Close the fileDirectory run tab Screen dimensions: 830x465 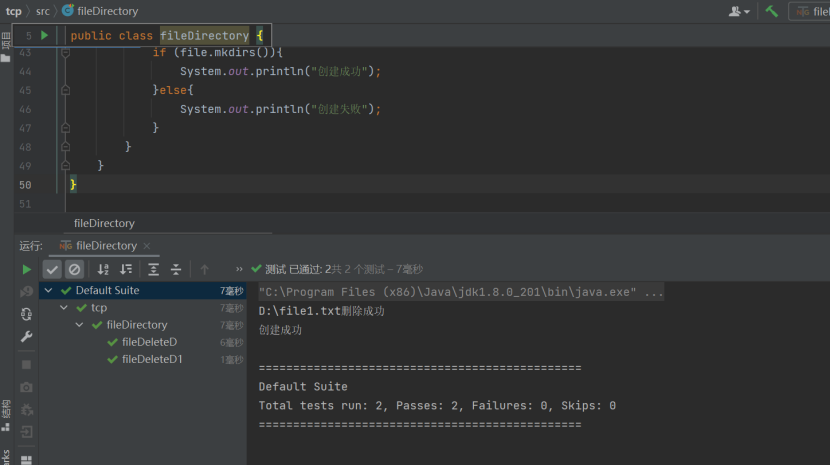click(x=146, y=245)
